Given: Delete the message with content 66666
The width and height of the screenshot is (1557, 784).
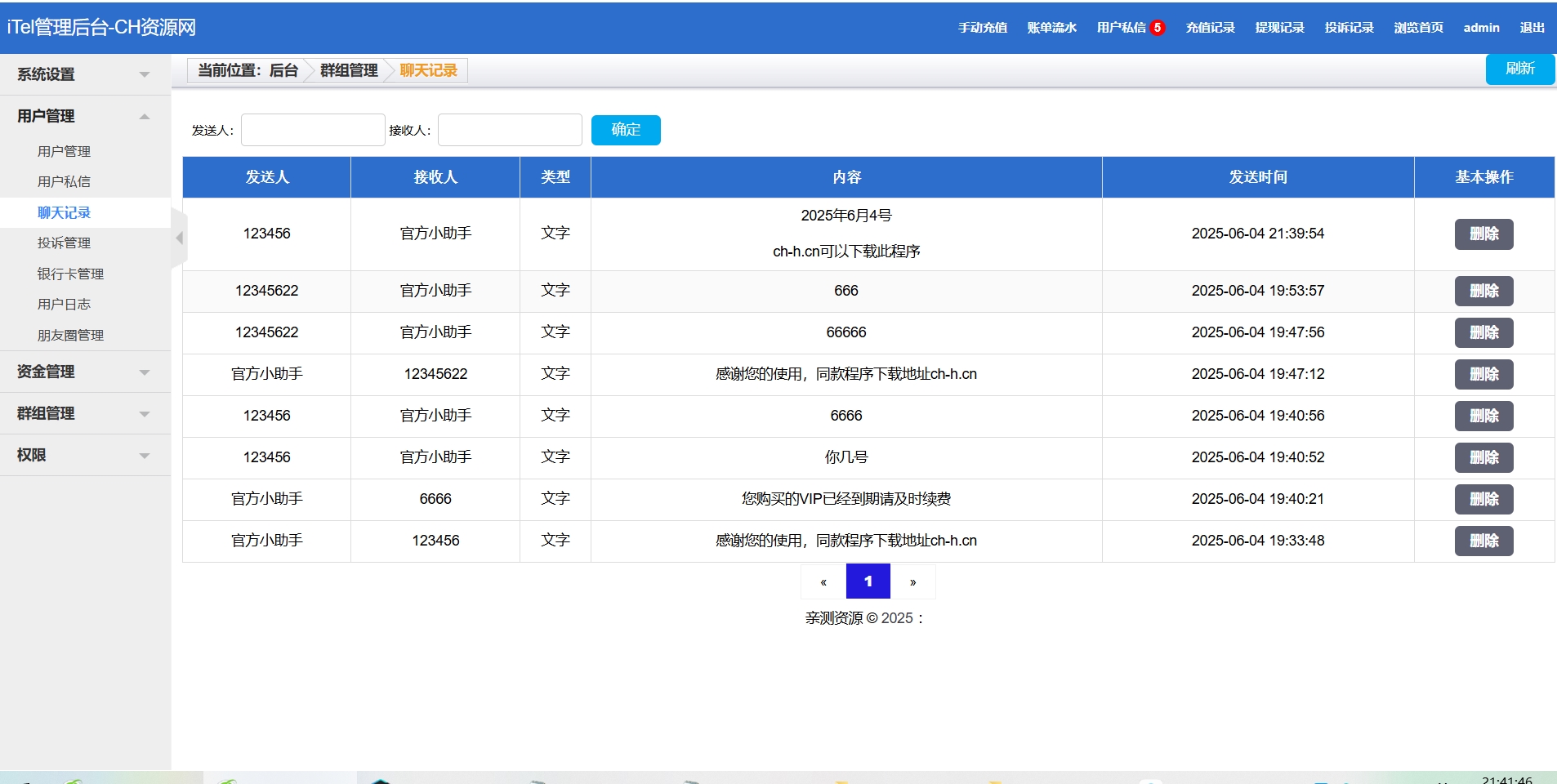Looking at the screenshot, I should (1483, 333).
